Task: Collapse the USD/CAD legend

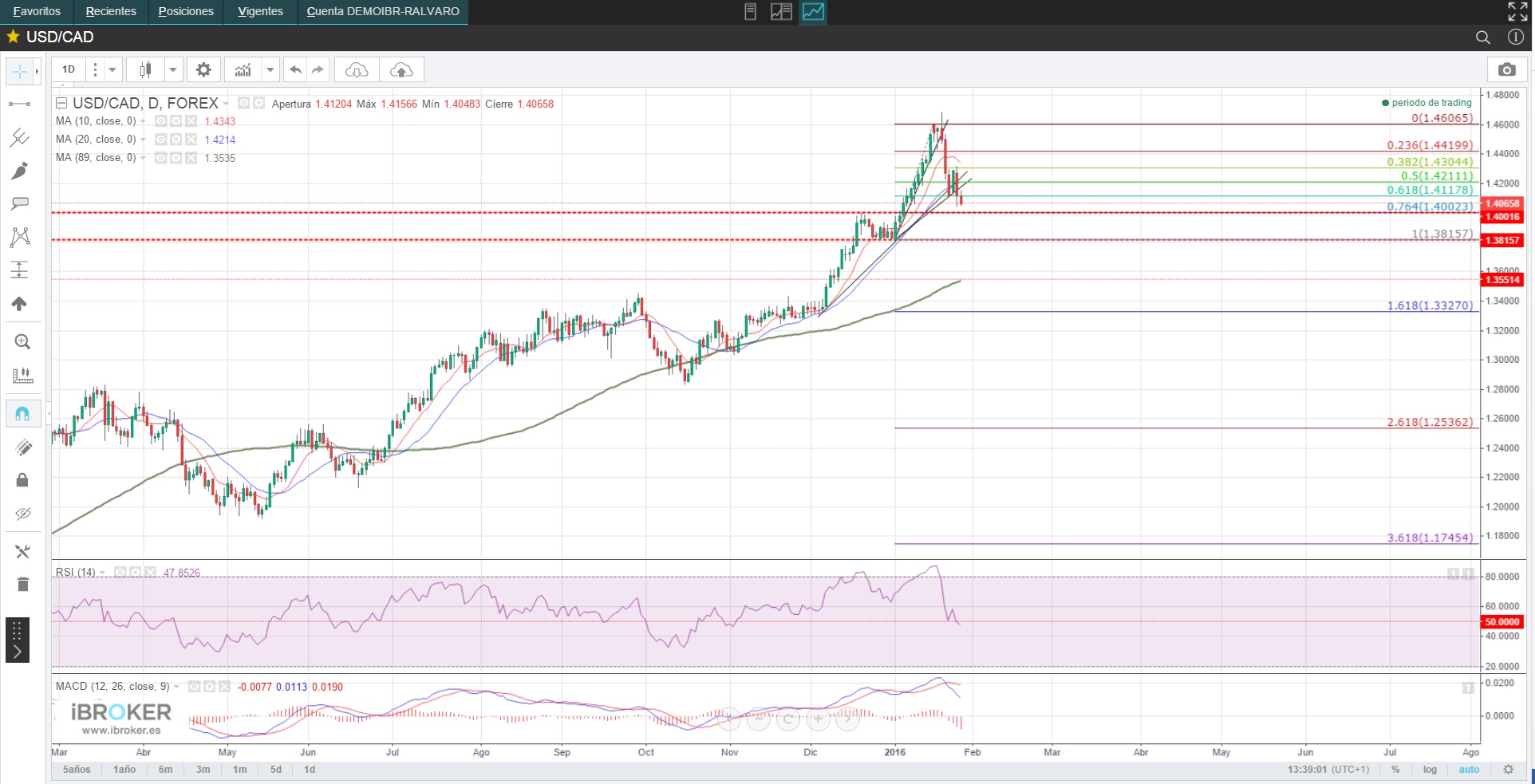Action: point(61,104)
